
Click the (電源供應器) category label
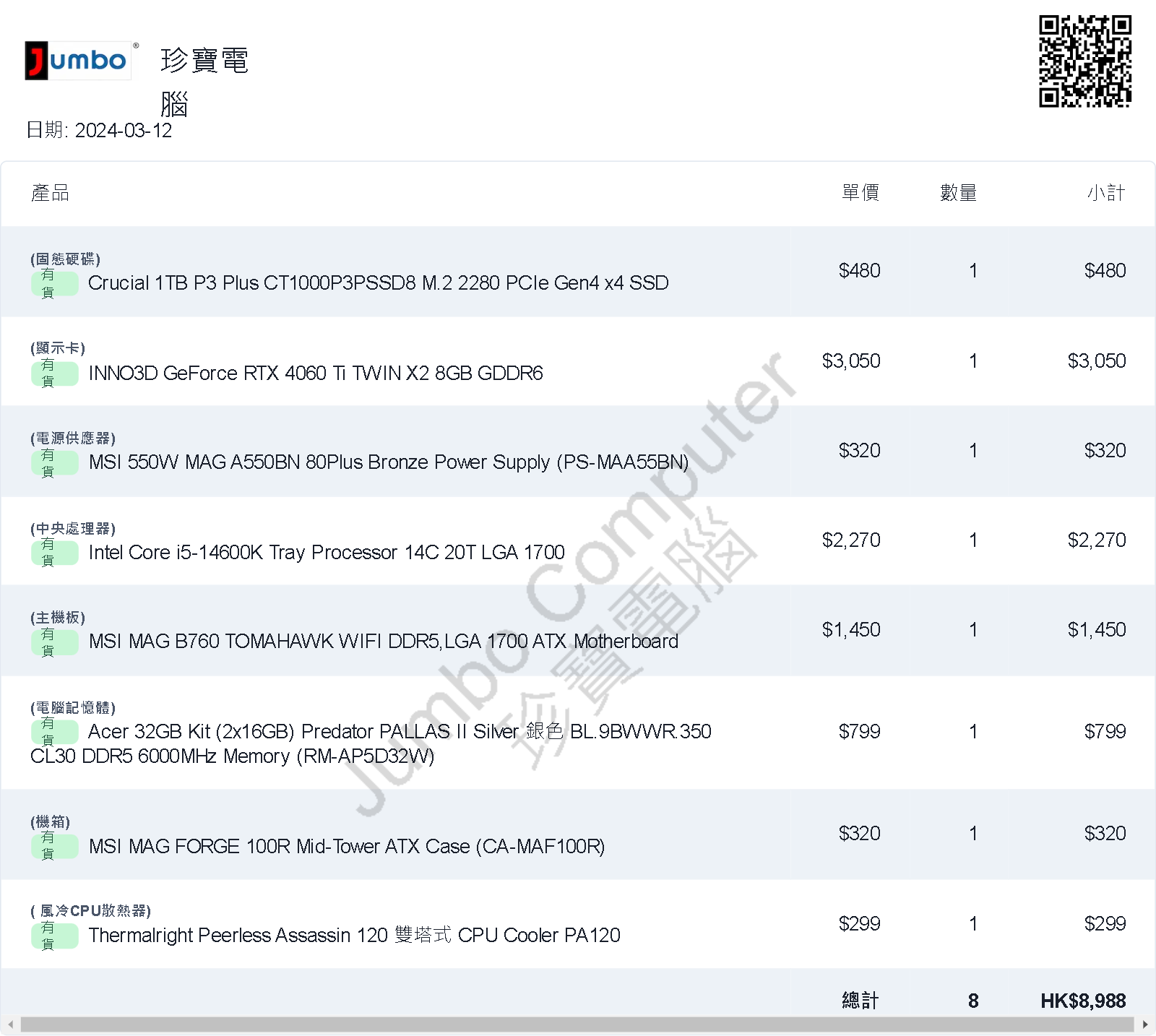pos(73,438)
